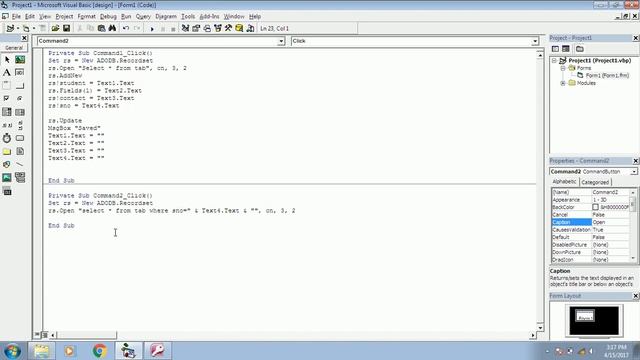Click the Full Module View button

tap(45, 335)
